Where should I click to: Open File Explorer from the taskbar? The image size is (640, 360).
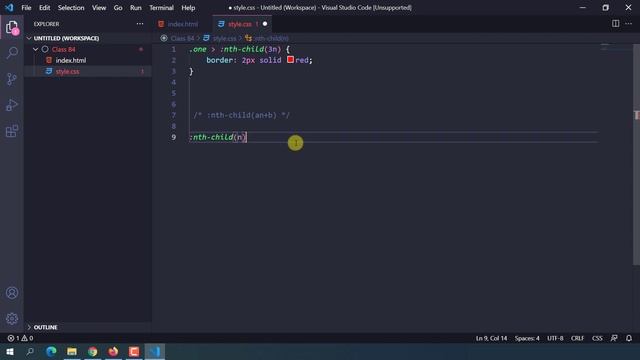(72, 351)
